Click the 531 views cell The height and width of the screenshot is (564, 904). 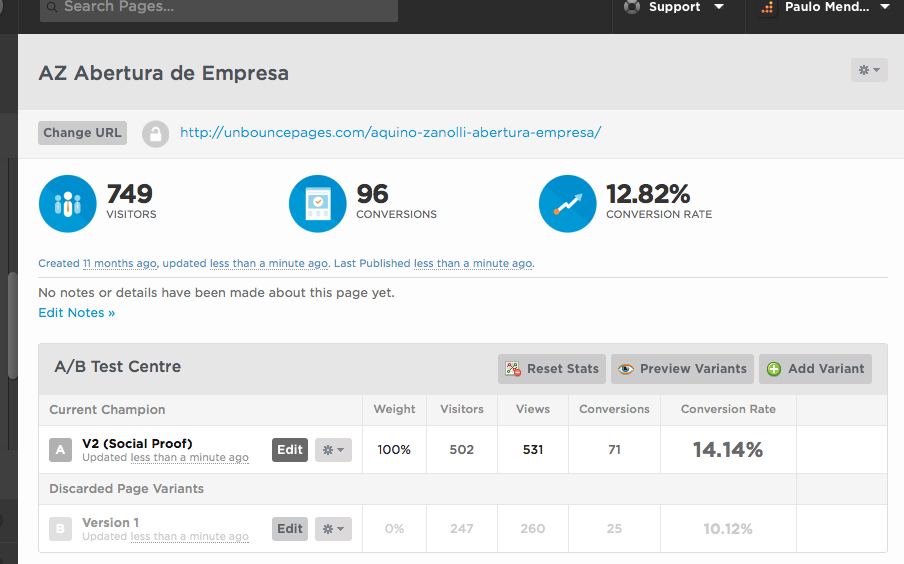pos(533,450)
